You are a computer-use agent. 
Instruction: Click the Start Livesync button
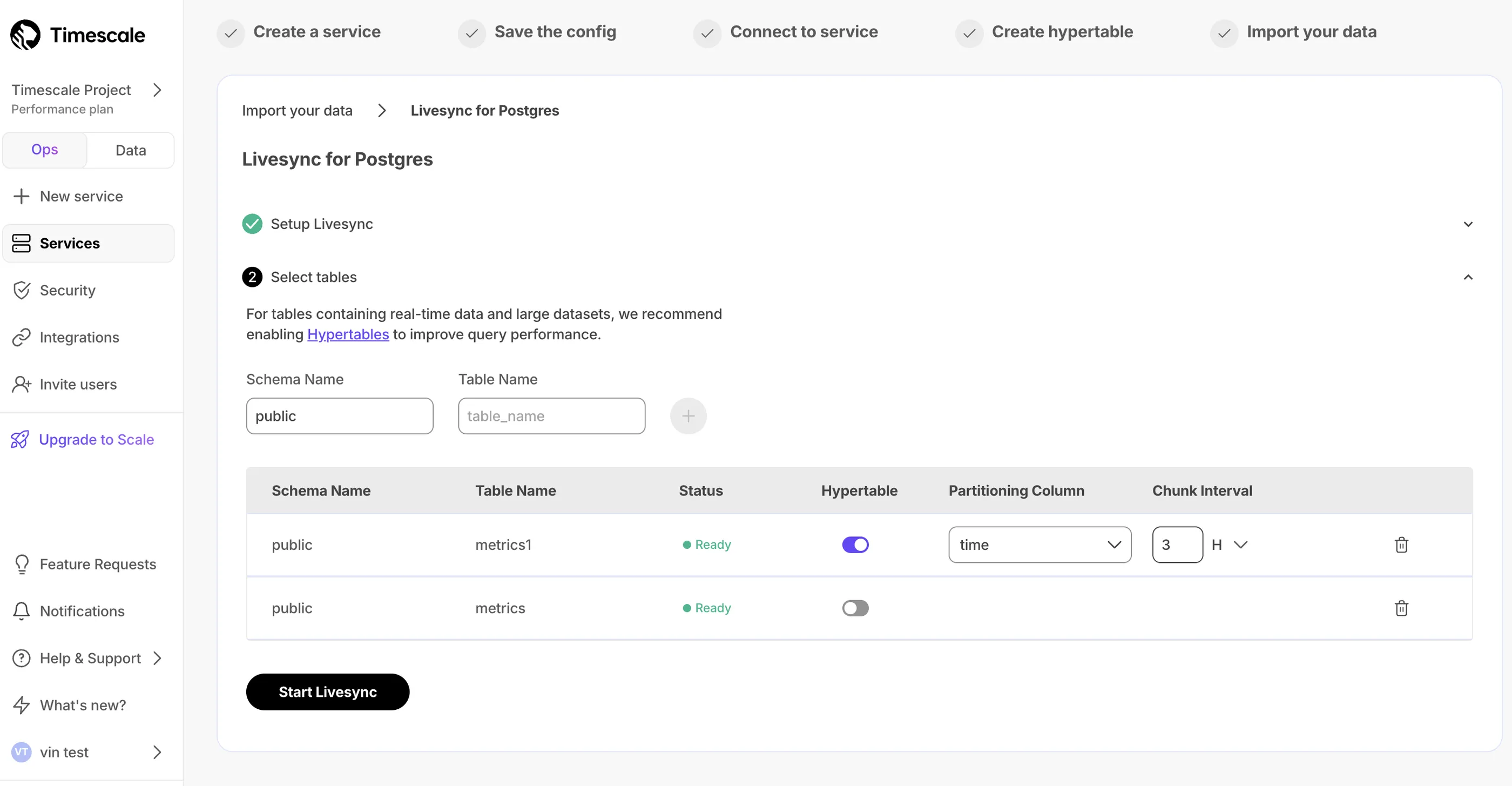click(x=328, y=691)
